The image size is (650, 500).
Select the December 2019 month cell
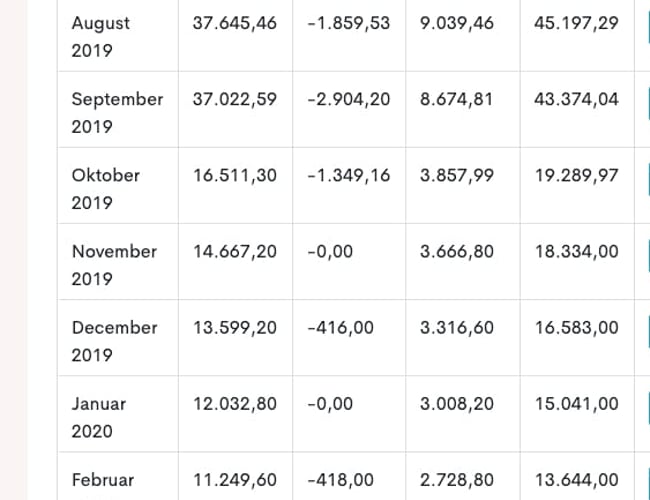click(114, 340)
